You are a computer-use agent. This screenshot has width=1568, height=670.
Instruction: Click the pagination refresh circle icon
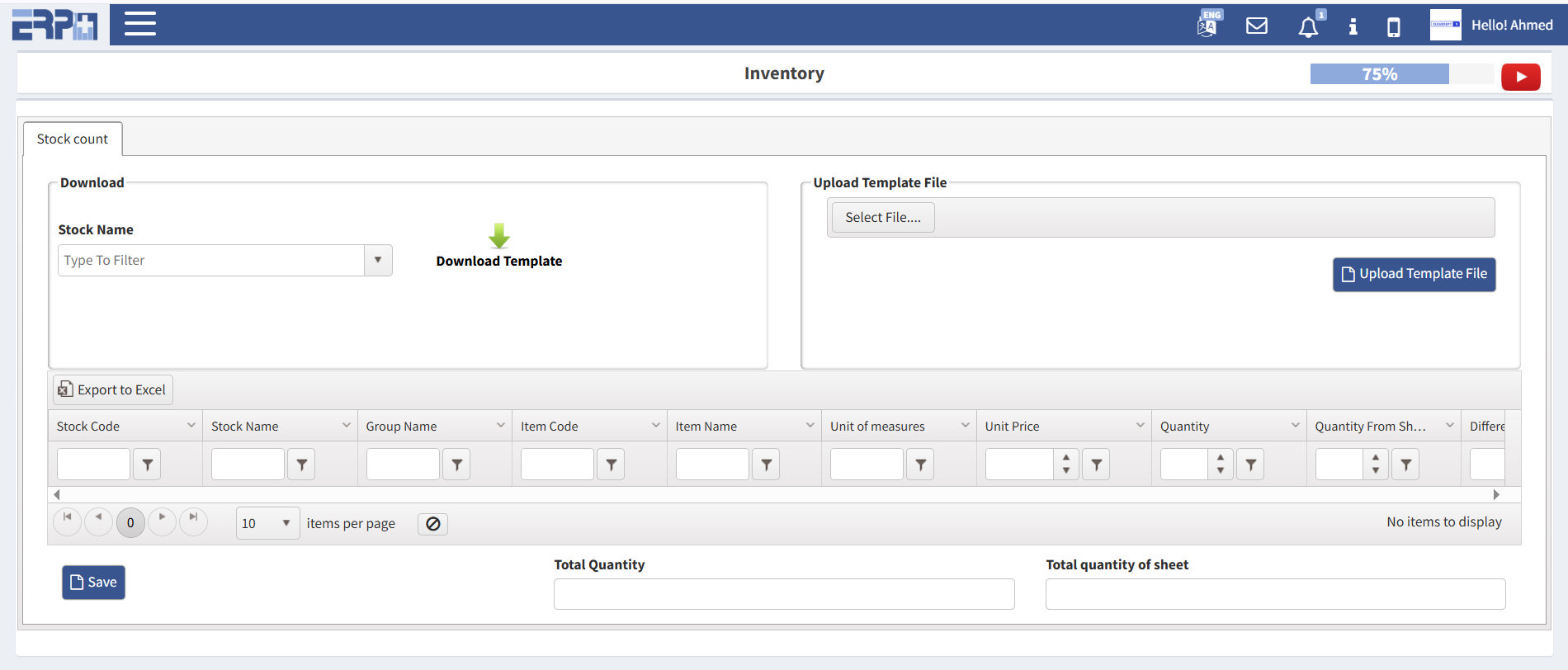click(x=432, y=524)
